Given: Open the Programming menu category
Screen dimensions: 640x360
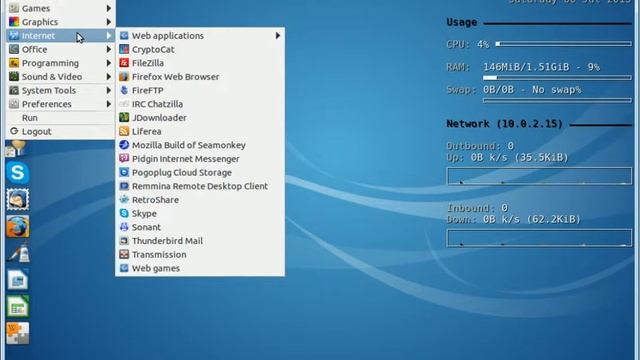Looking at the screenshot, I should (x=60, y=63).
